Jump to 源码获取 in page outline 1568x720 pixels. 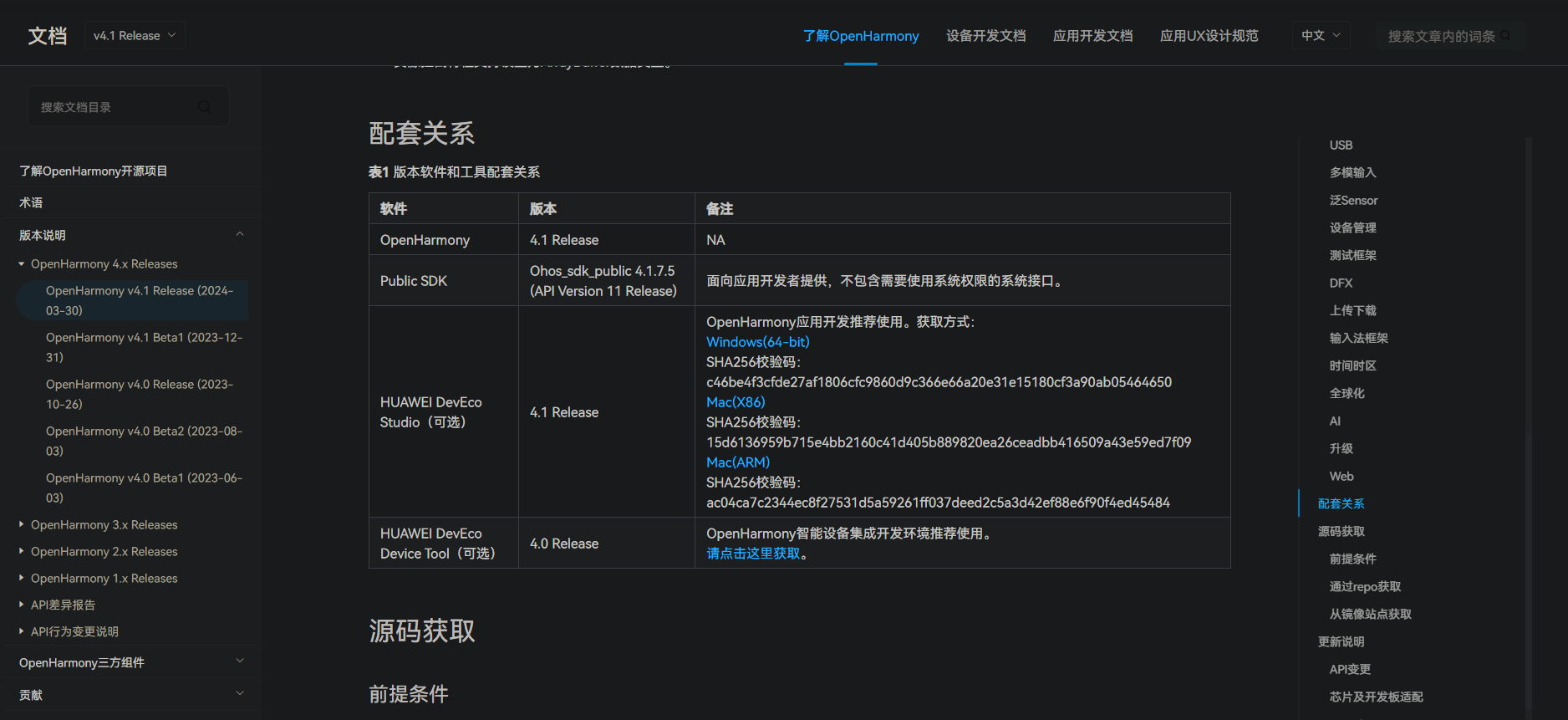pyautogui.click(x=1341, y=531)
